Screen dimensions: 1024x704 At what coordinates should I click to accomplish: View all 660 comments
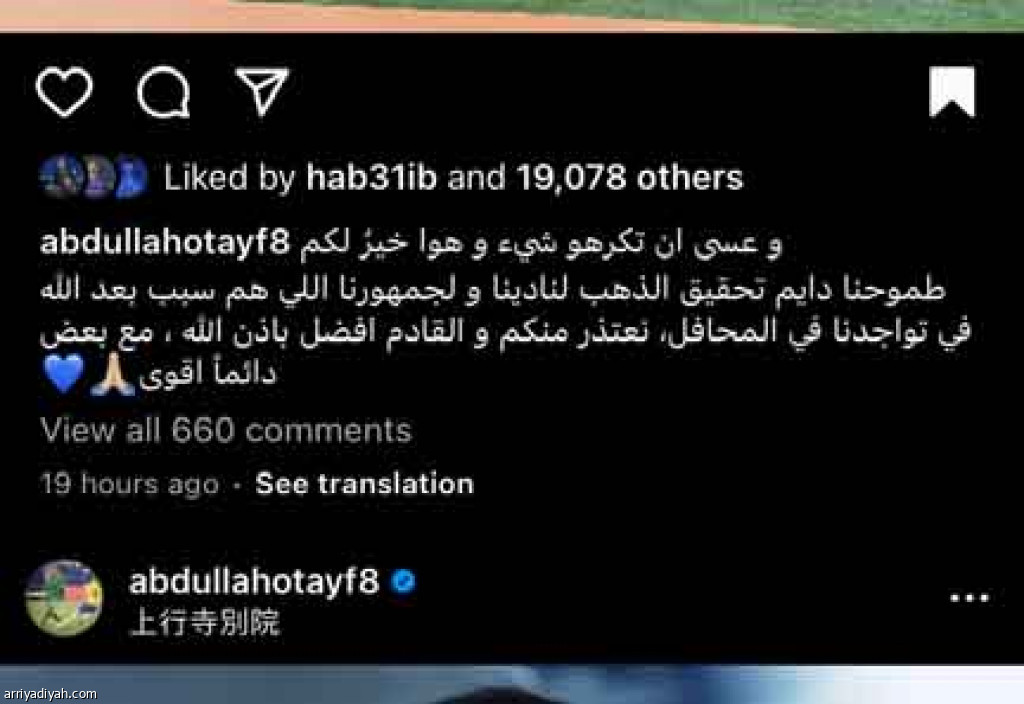coord(226,430)
